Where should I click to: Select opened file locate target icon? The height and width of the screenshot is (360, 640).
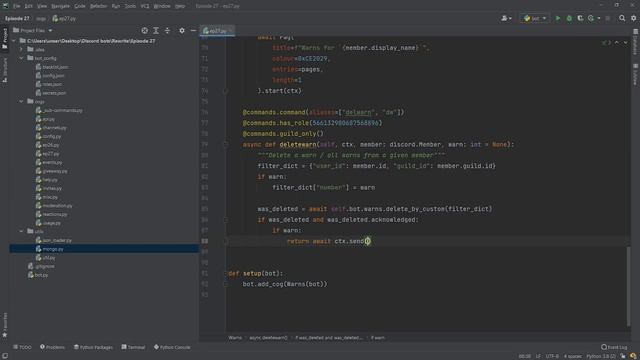tap(144, 31)
